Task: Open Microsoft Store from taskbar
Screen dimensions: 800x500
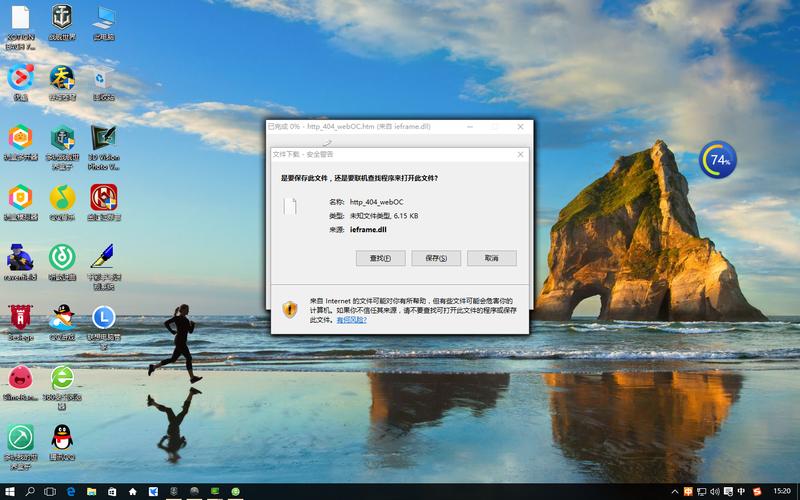Action: pyautogui.click(x=112, y=492)
